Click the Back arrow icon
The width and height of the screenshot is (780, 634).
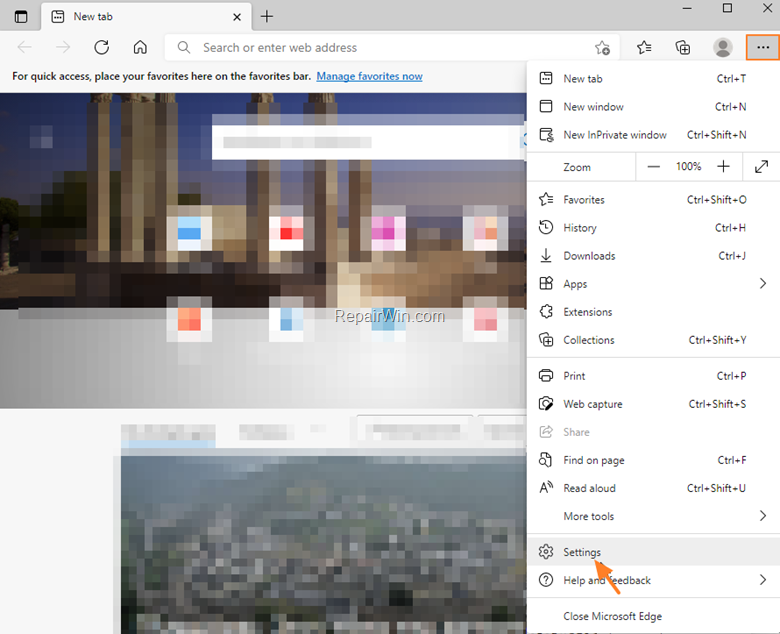24,47
